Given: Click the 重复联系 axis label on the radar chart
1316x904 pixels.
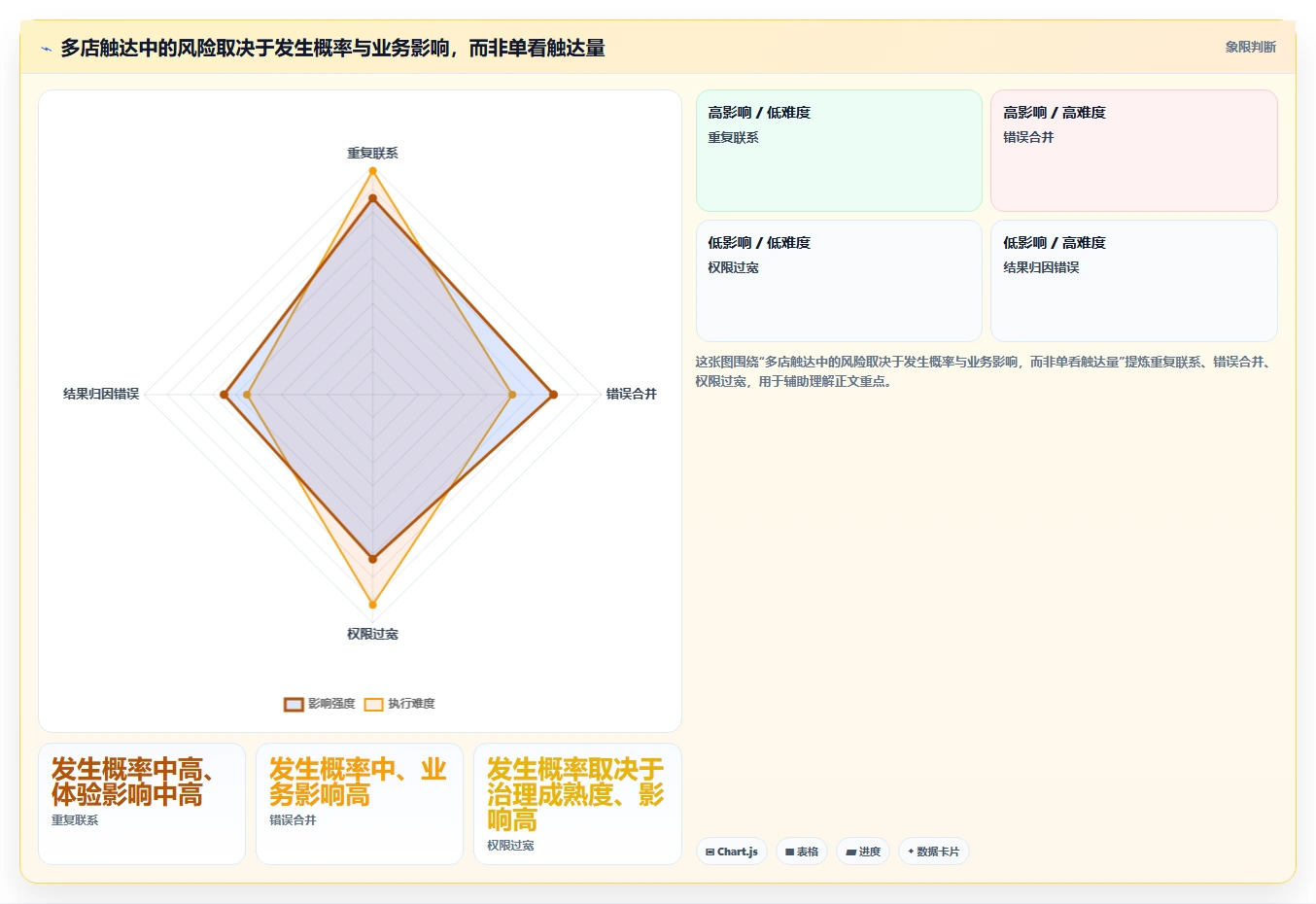Looking at the screenshot, I should tap(372, 153).
